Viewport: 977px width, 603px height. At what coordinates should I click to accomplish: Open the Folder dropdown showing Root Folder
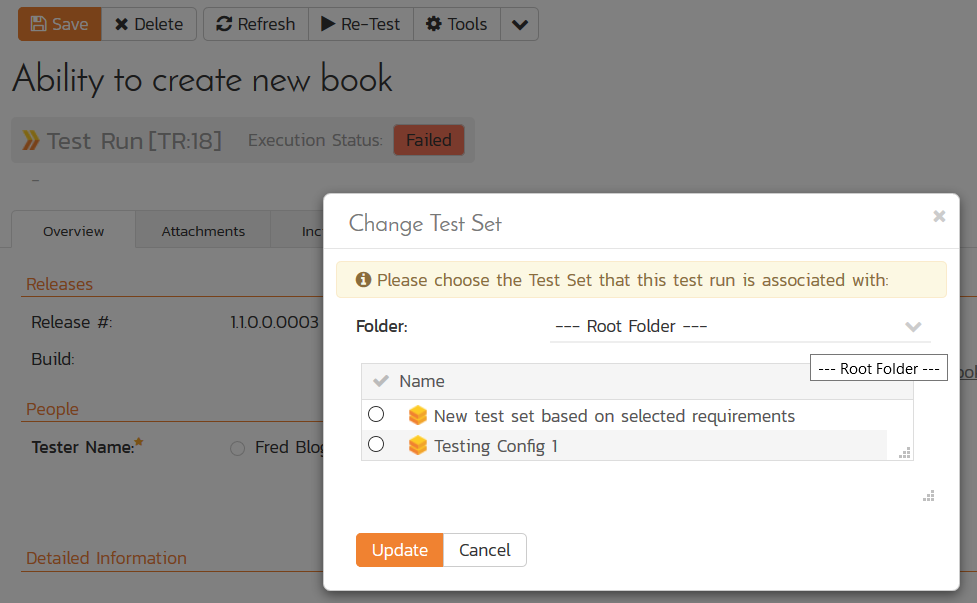pyautogui.click(x=739, y=327)
